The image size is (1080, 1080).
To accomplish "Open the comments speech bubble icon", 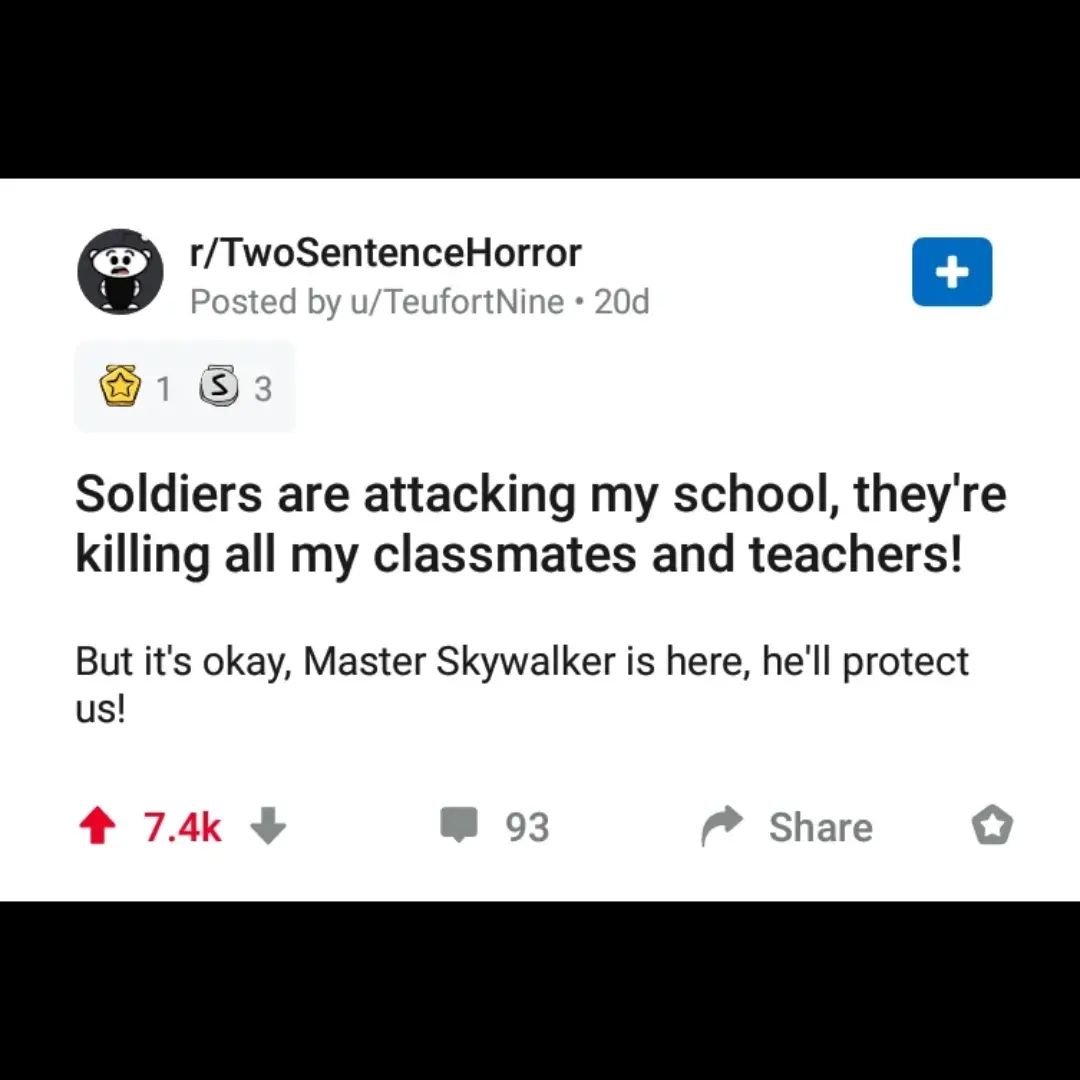I will 459,825.
